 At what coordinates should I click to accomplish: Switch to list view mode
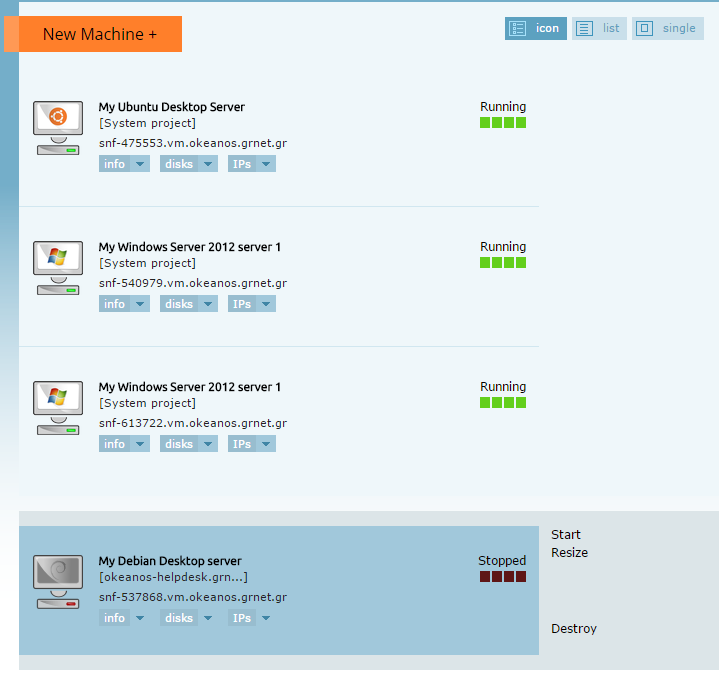(x=599, y=29)
